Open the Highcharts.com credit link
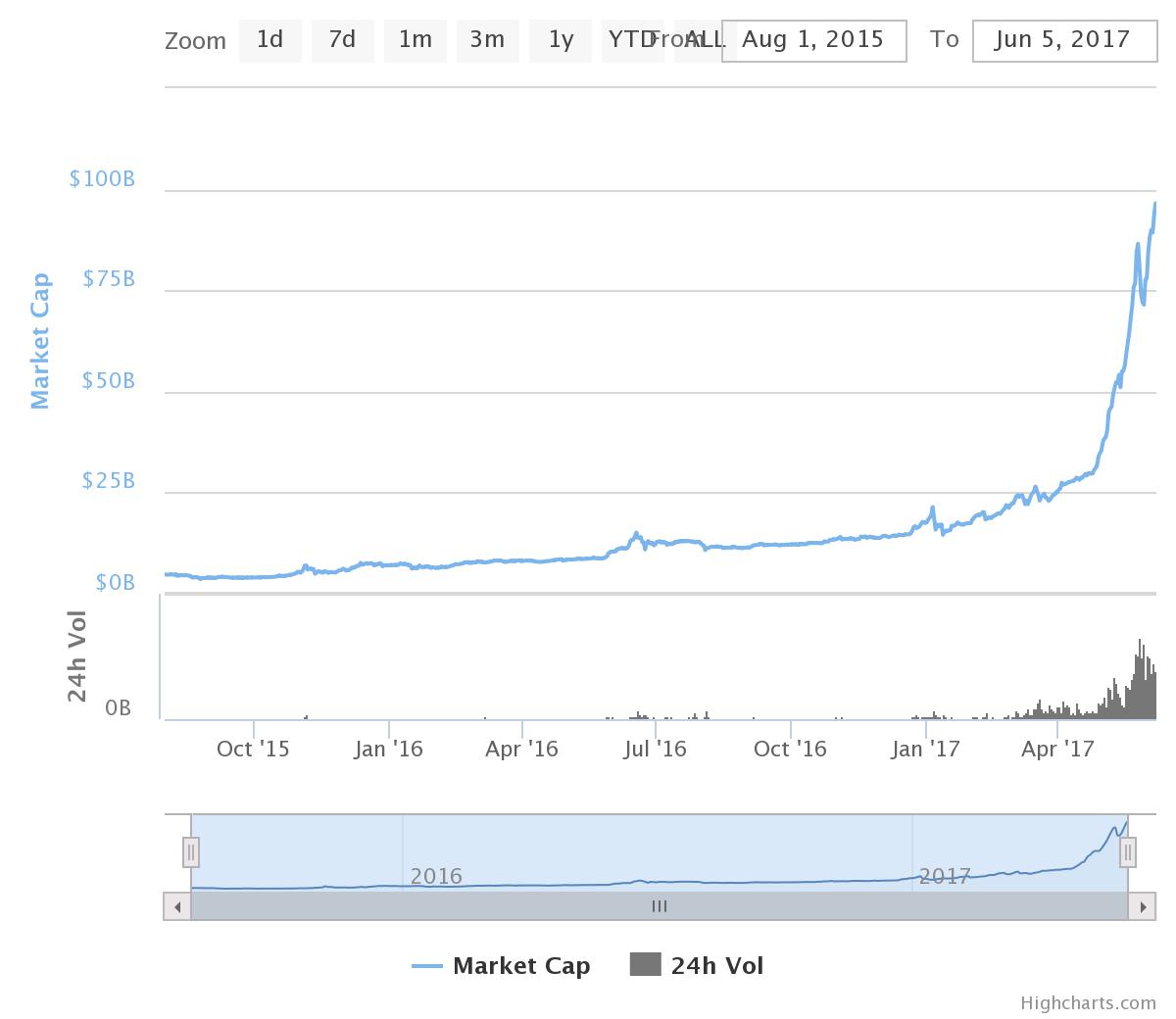Image resolution: width=1176 pixels, height=1019 pixels. pyautogui.click(x=1088, y=1002)
